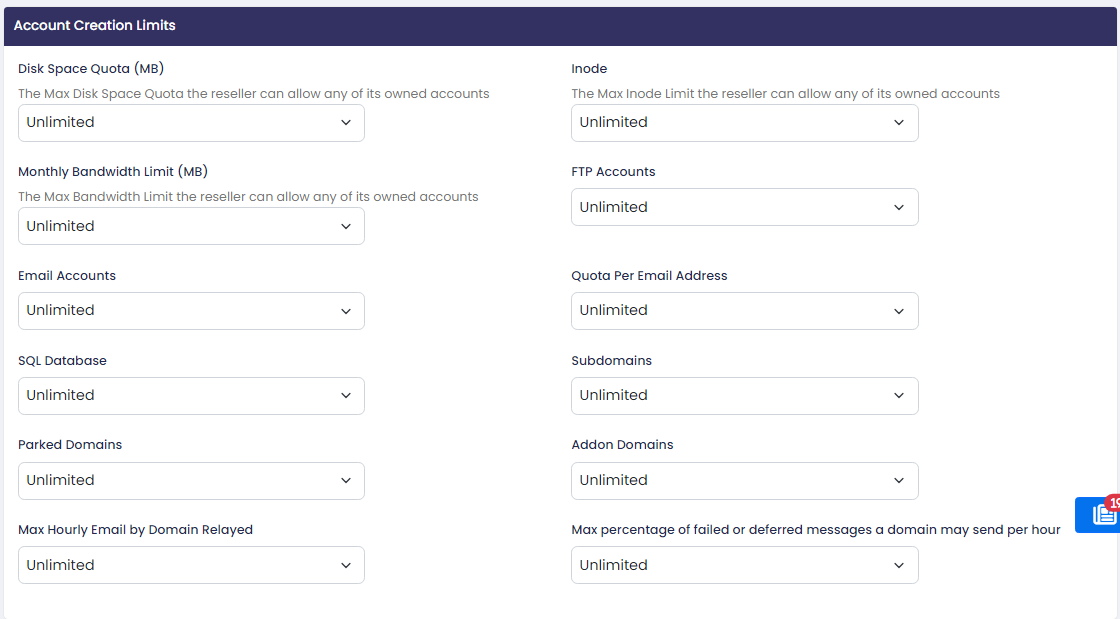Click the FTP Accounts label
Screen dimensions: 1120x619
click(x=613, y=171)
